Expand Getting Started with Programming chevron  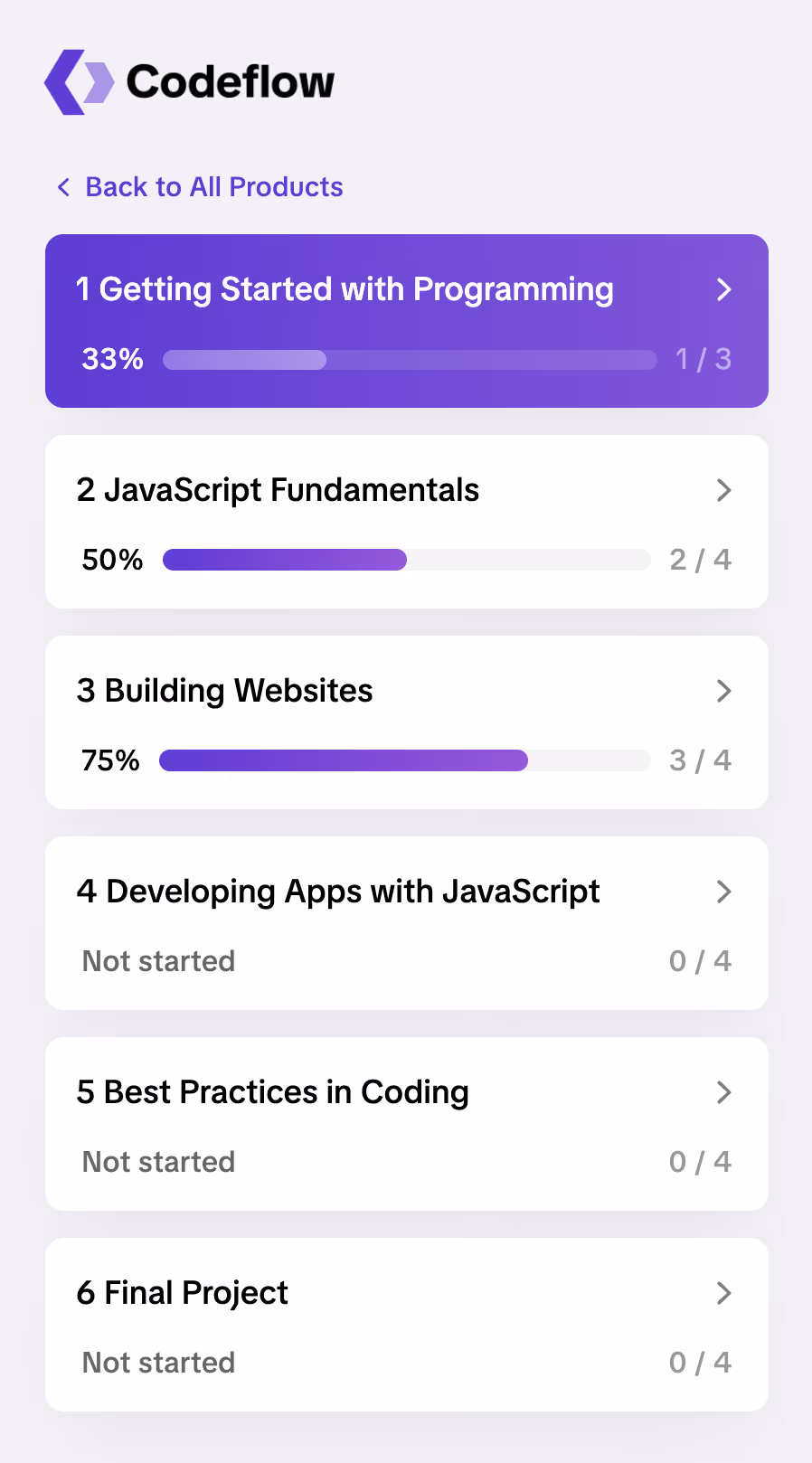point(723,290)
